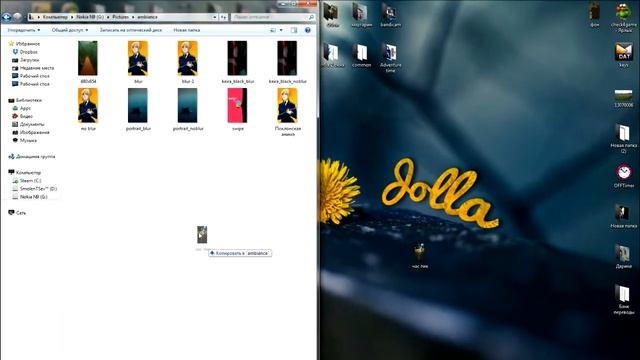Open the view options dropdown arrow
The image size is (640, 360).
click(281, 30)
